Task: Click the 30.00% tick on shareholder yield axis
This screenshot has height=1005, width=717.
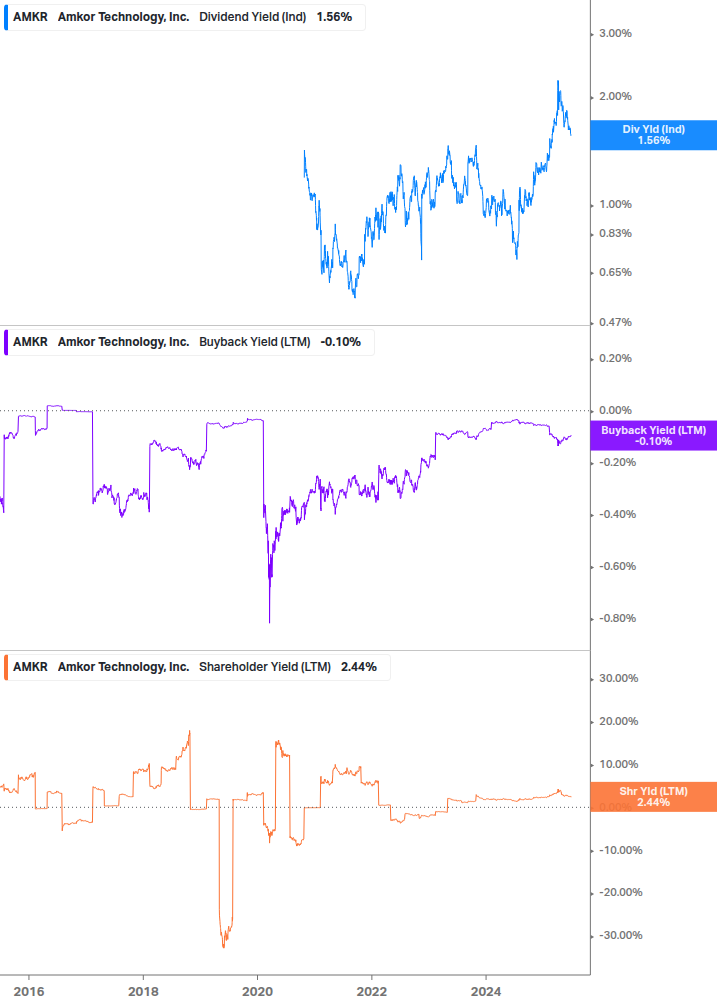Action: [x=618, y=678]
